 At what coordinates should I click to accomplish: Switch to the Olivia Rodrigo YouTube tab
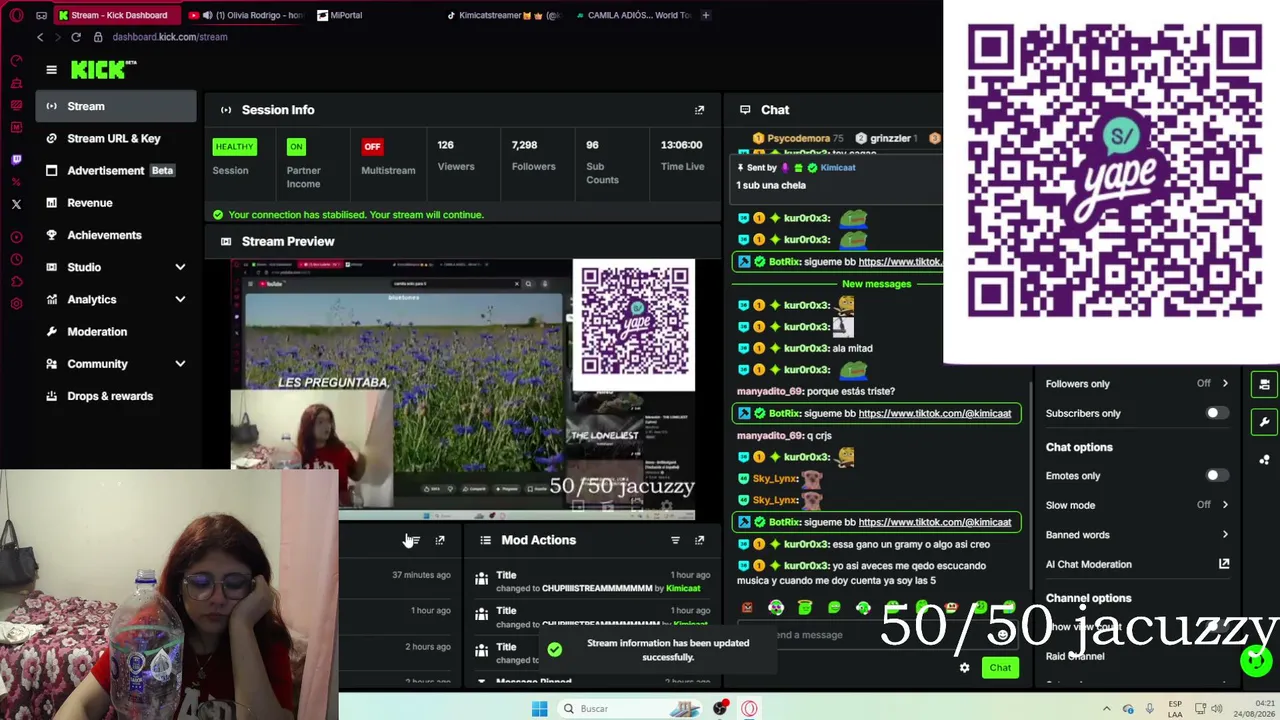click(x=245, y=15)
